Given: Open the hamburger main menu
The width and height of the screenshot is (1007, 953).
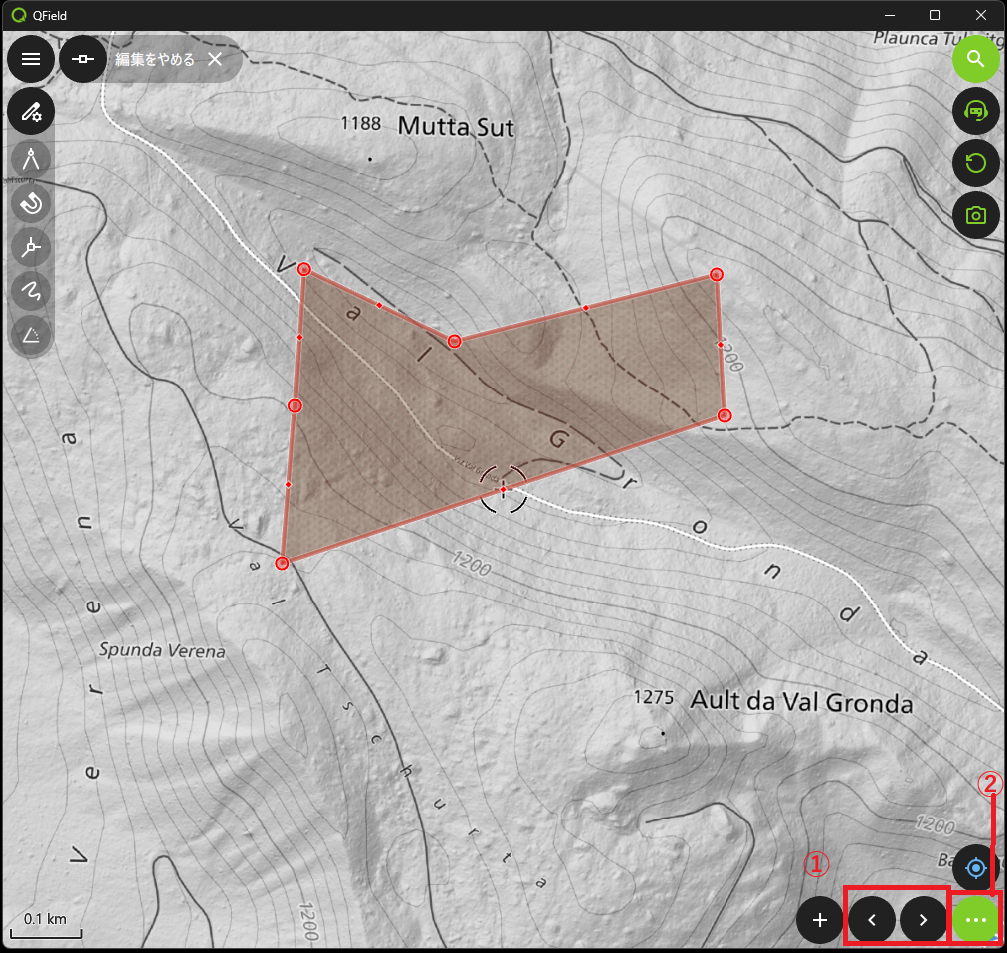Looking at the screenshot, I should pos(31,59).
